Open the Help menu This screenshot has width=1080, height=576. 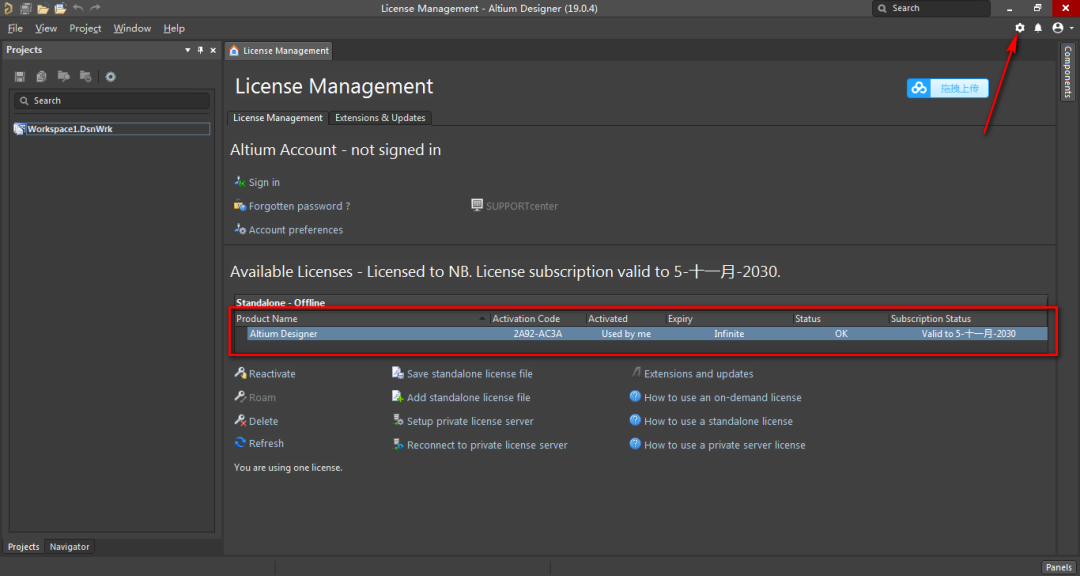coord(174,28)
